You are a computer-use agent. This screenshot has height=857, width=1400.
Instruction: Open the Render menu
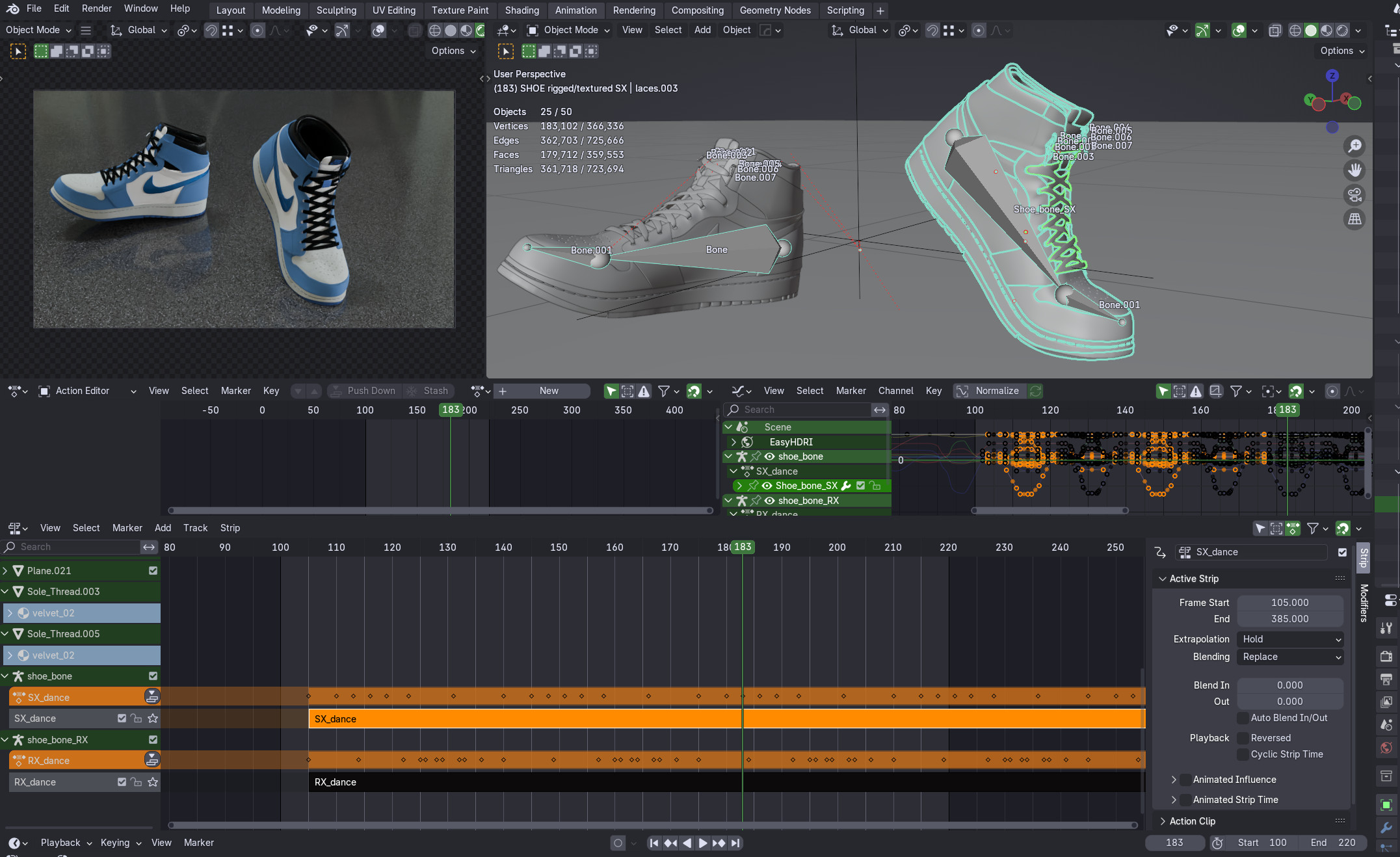(x=96, y=8)
